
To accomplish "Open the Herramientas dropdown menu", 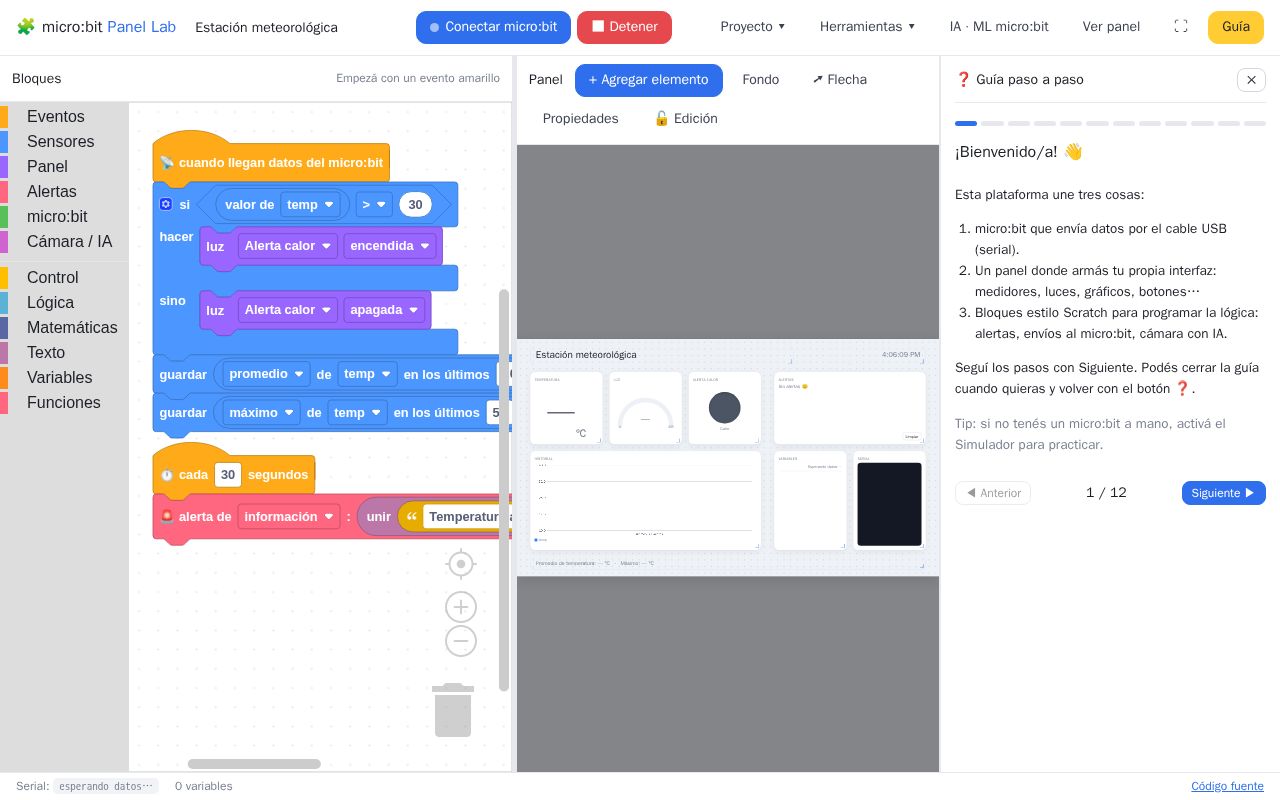I will pyautogui.click(x=867, y=27).
